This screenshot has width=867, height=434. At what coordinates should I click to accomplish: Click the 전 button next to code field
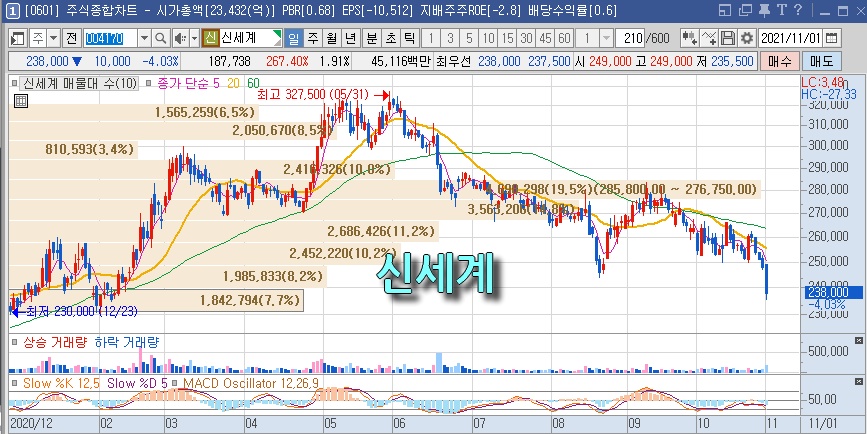[x=71, y=38]
